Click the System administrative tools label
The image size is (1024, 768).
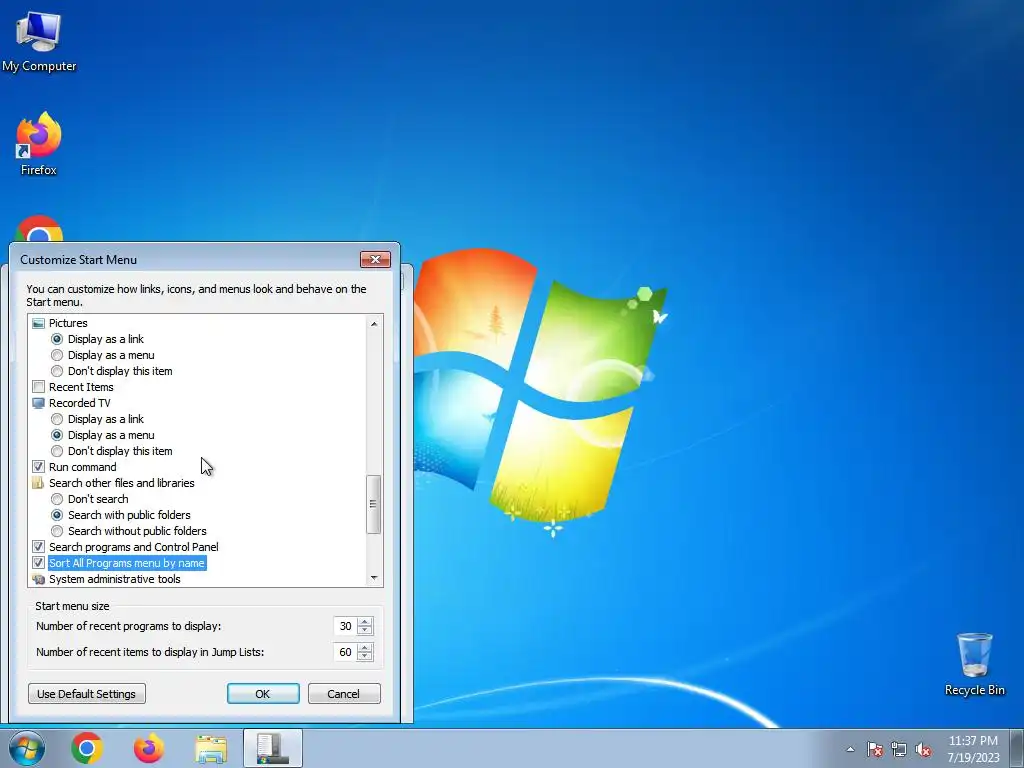coord(115,579)
